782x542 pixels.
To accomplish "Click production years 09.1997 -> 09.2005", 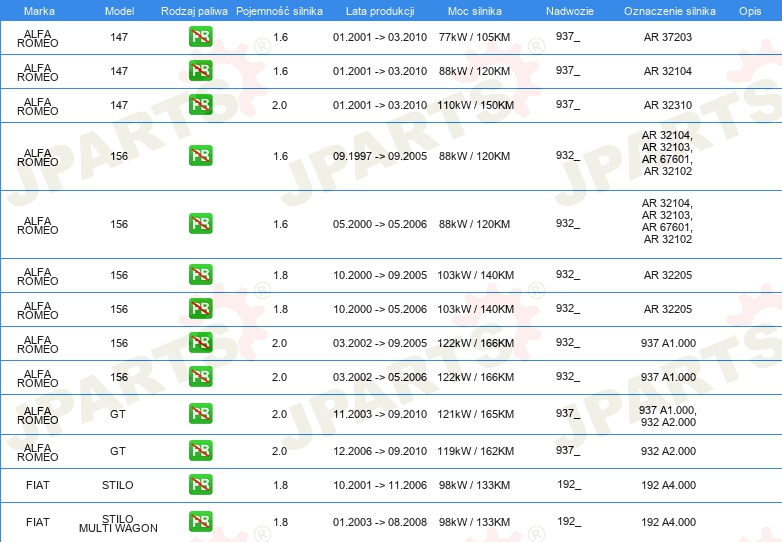I will pos(380,156).
